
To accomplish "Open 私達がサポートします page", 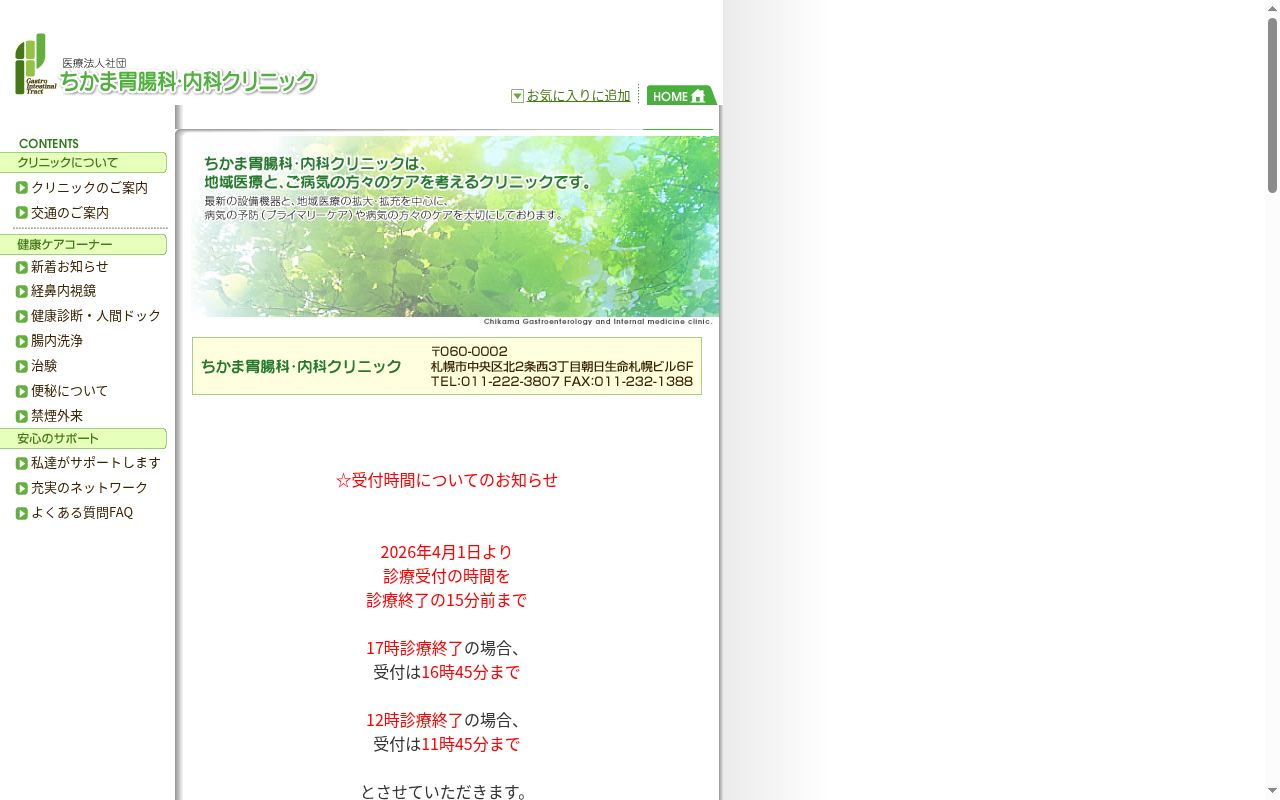I will (96, 462).
